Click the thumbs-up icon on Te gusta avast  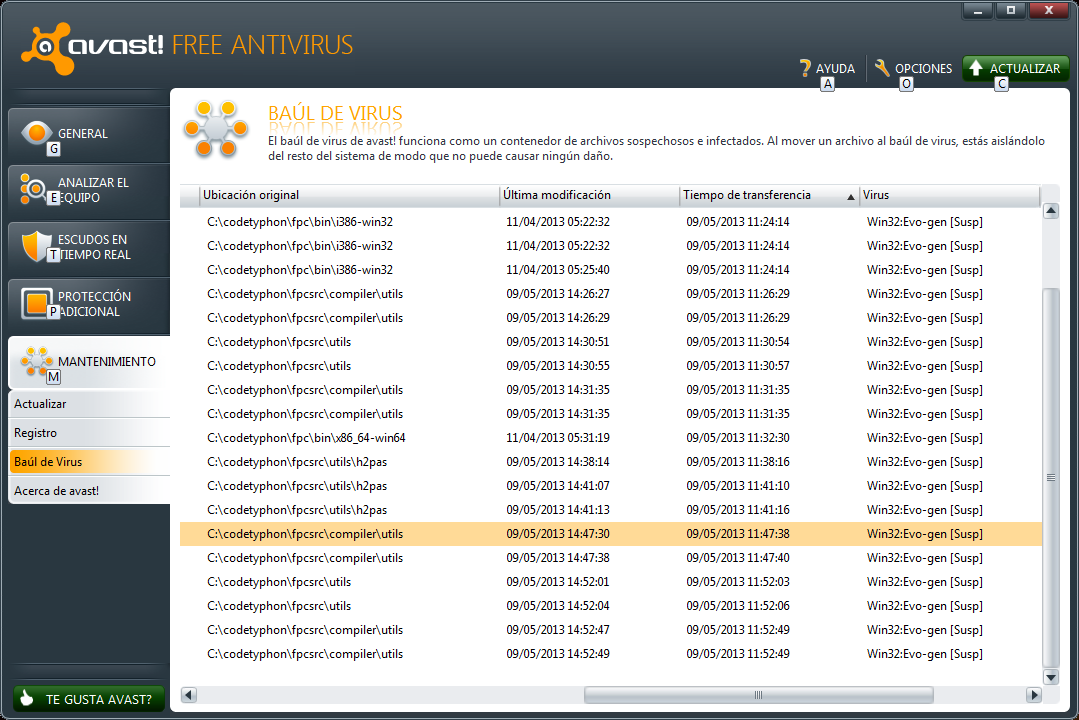click(27, 698)
